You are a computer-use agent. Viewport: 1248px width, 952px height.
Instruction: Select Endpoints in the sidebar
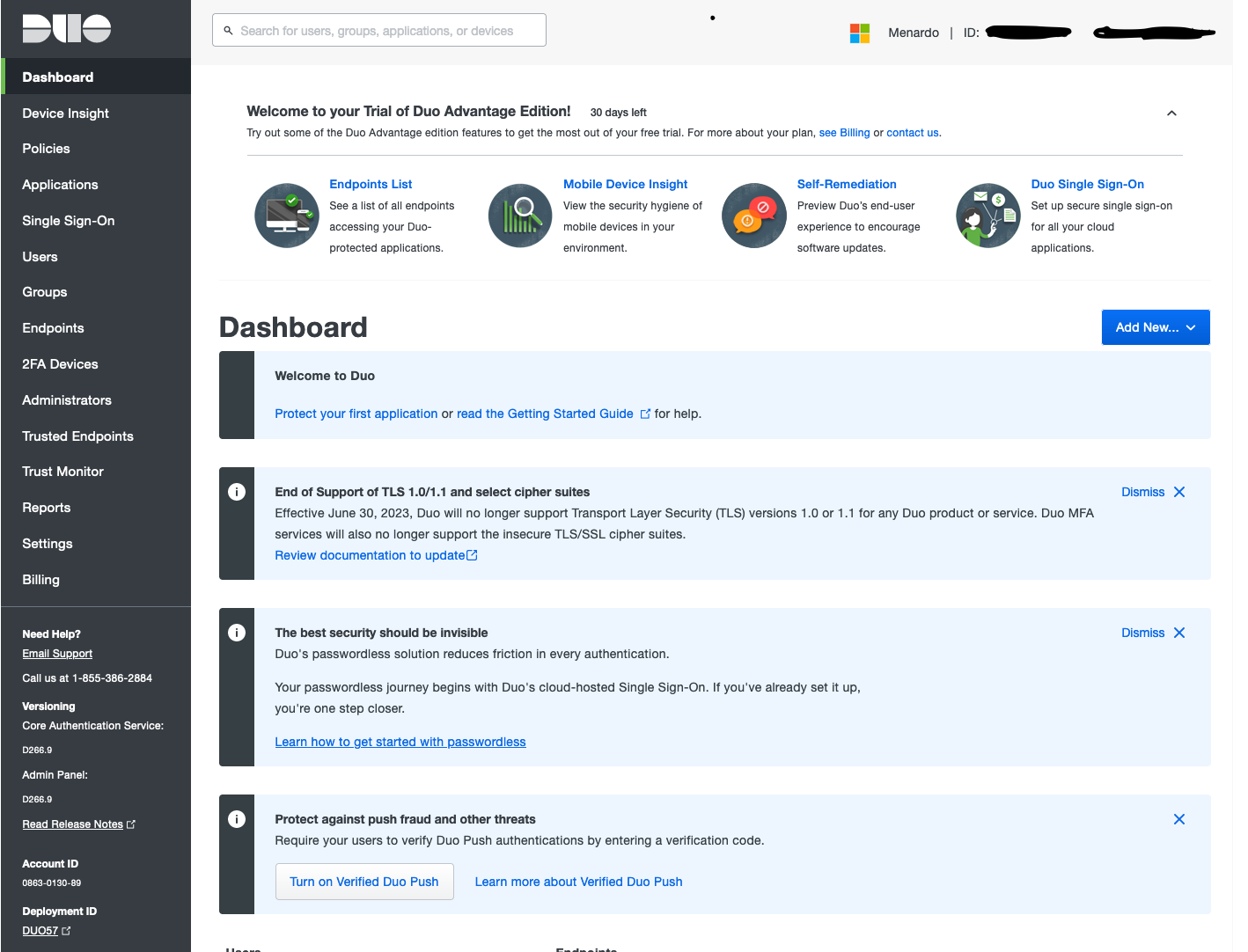(97, 328)
